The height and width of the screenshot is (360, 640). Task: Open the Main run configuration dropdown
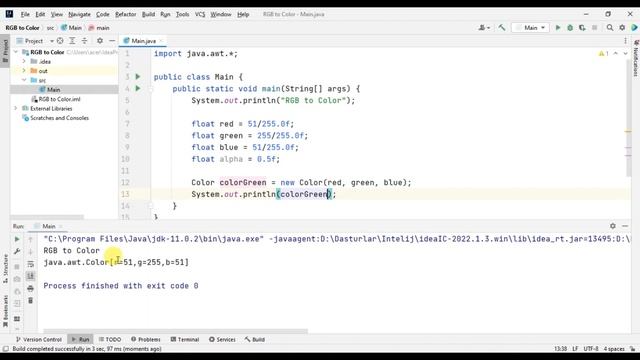pos(530,28)
